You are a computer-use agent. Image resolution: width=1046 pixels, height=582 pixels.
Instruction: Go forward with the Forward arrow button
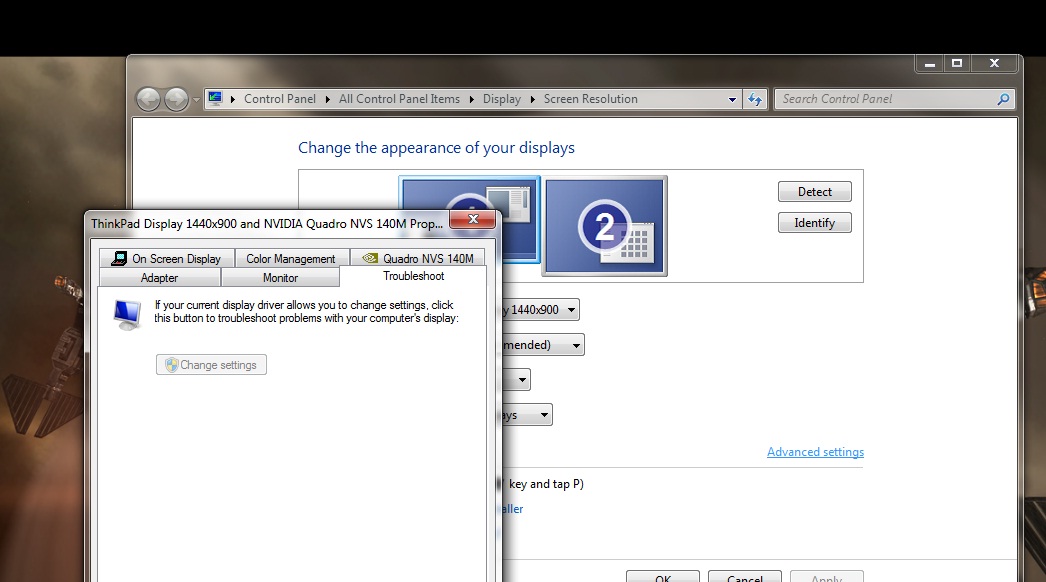(176, 99)
